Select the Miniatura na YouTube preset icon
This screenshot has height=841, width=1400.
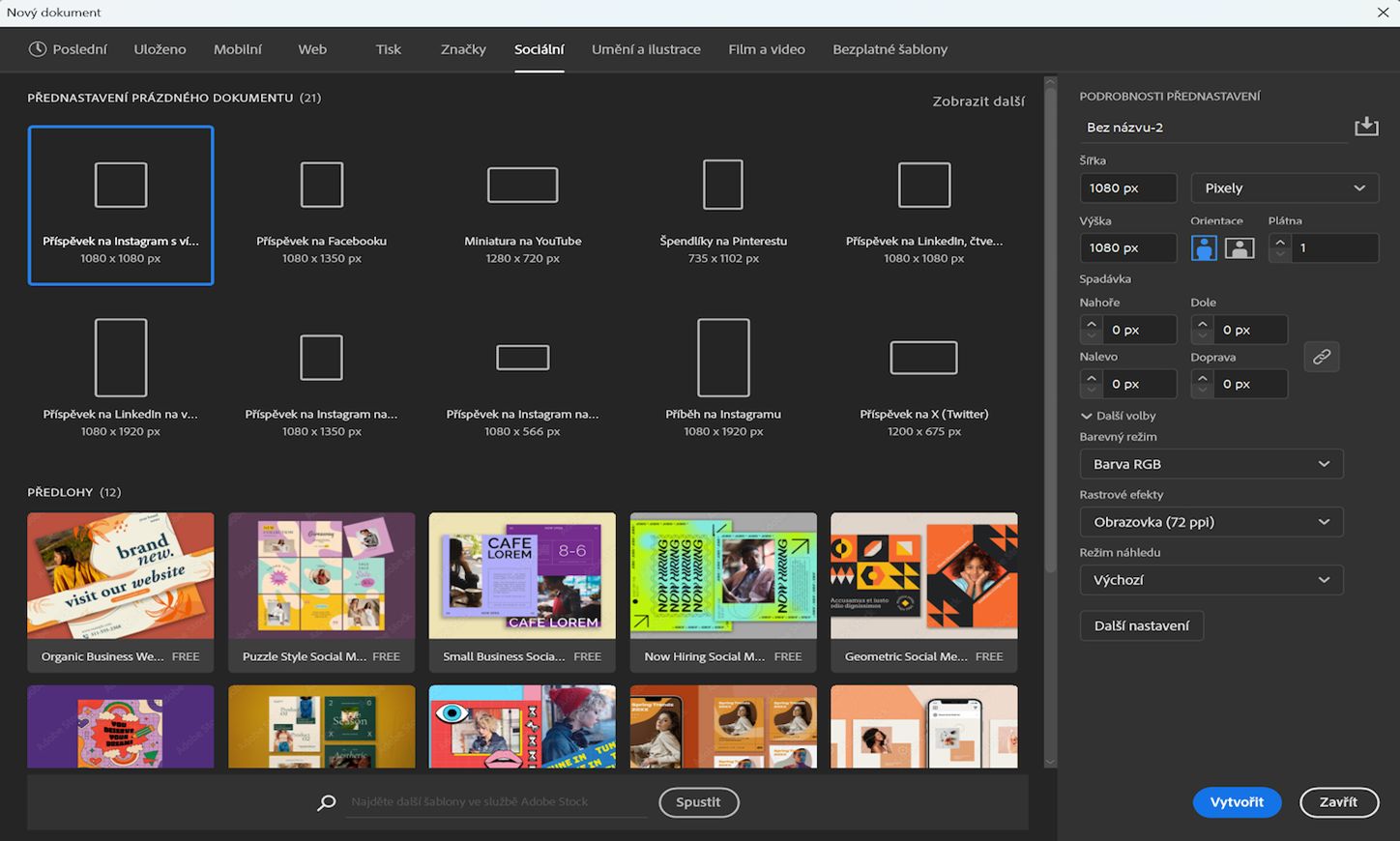pos(522,185)
